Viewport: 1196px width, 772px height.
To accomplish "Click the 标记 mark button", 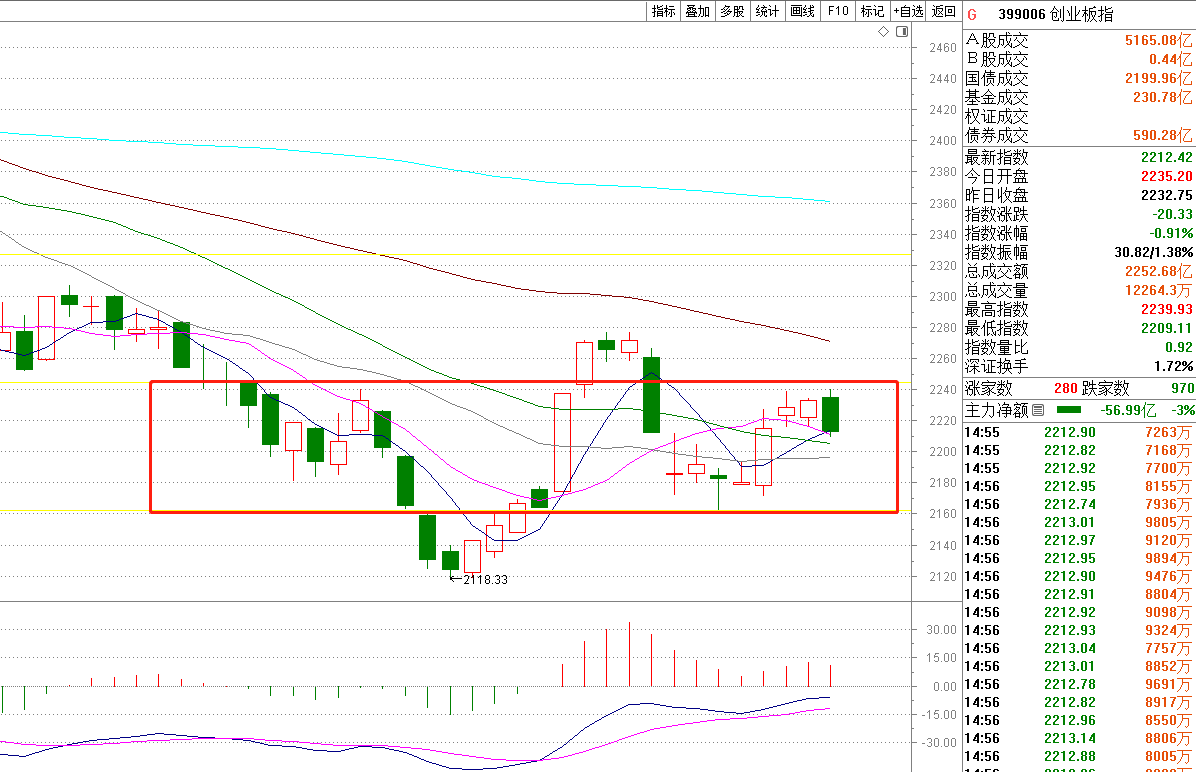I will coord(873,11).
